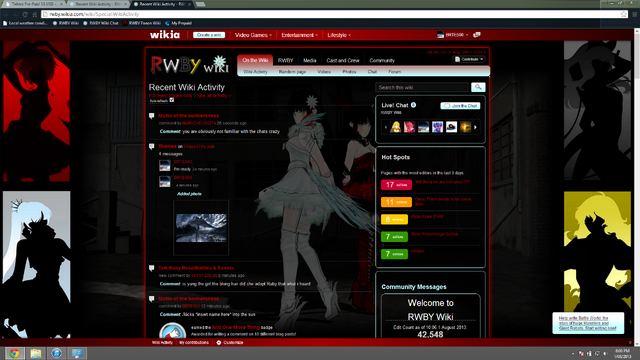The image size is (640, 360).
Task: Click the search magnifier button
Action: point(478,87)
